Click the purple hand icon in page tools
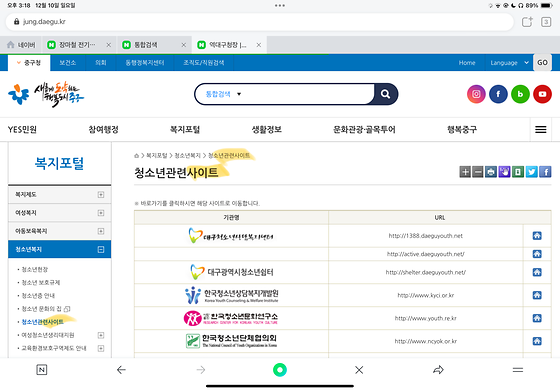 click(x=504, y=172)
